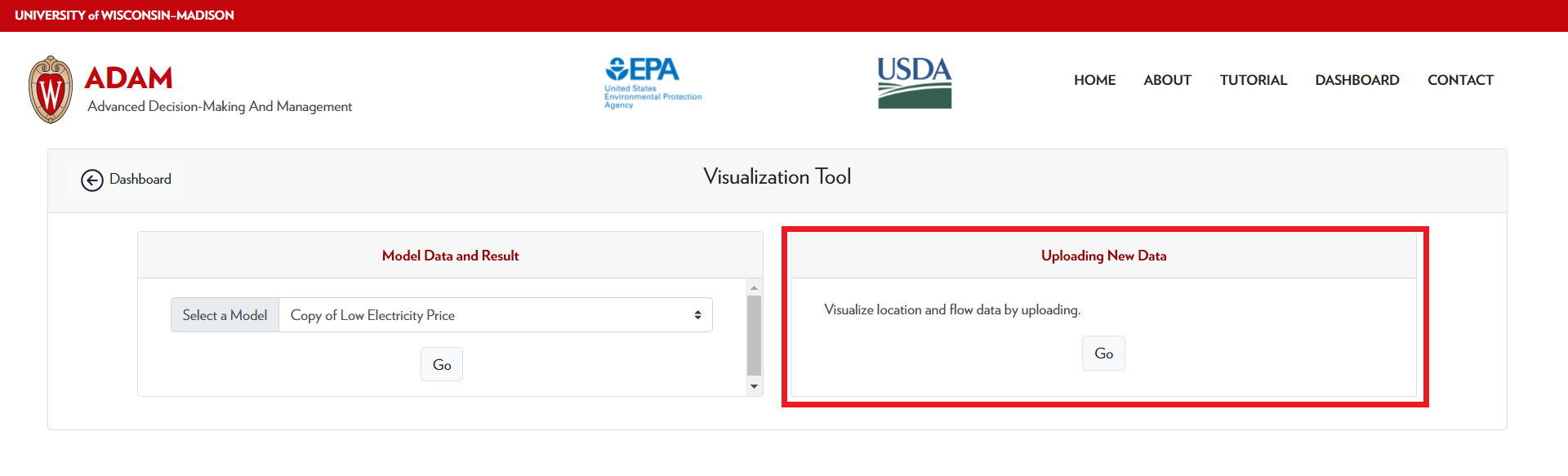Open the Select a Model dropdown
This screenshot has width=1568, height=476.
(495, 315)
